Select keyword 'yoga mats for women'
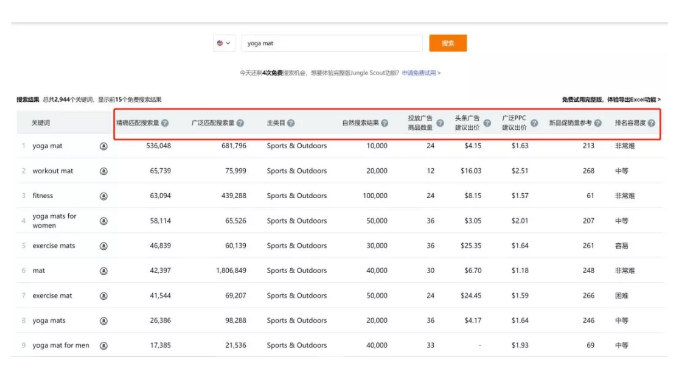 pos(55,221)
